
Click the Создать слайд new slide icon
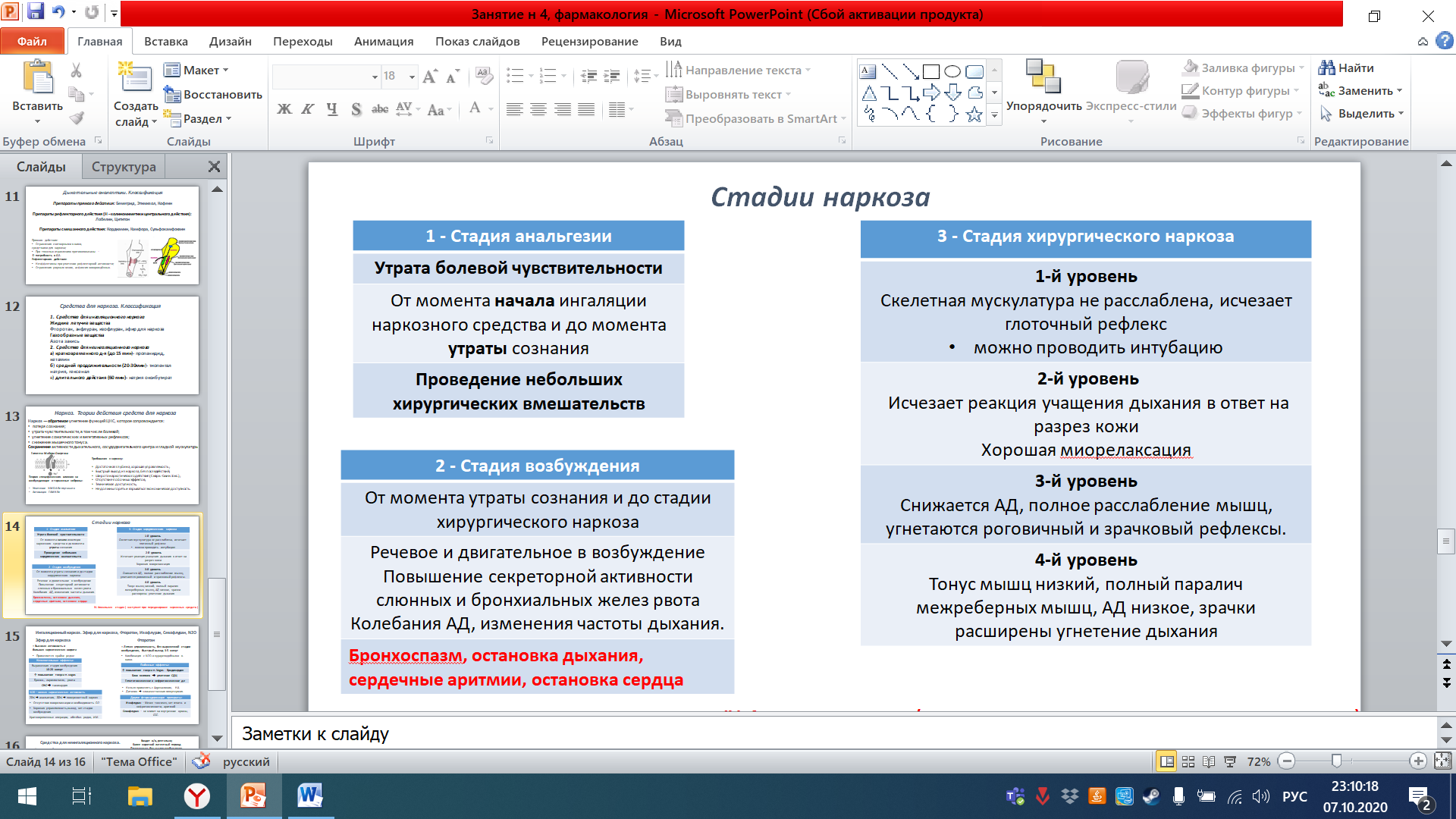pyautogui.click(x=136, y=78)
